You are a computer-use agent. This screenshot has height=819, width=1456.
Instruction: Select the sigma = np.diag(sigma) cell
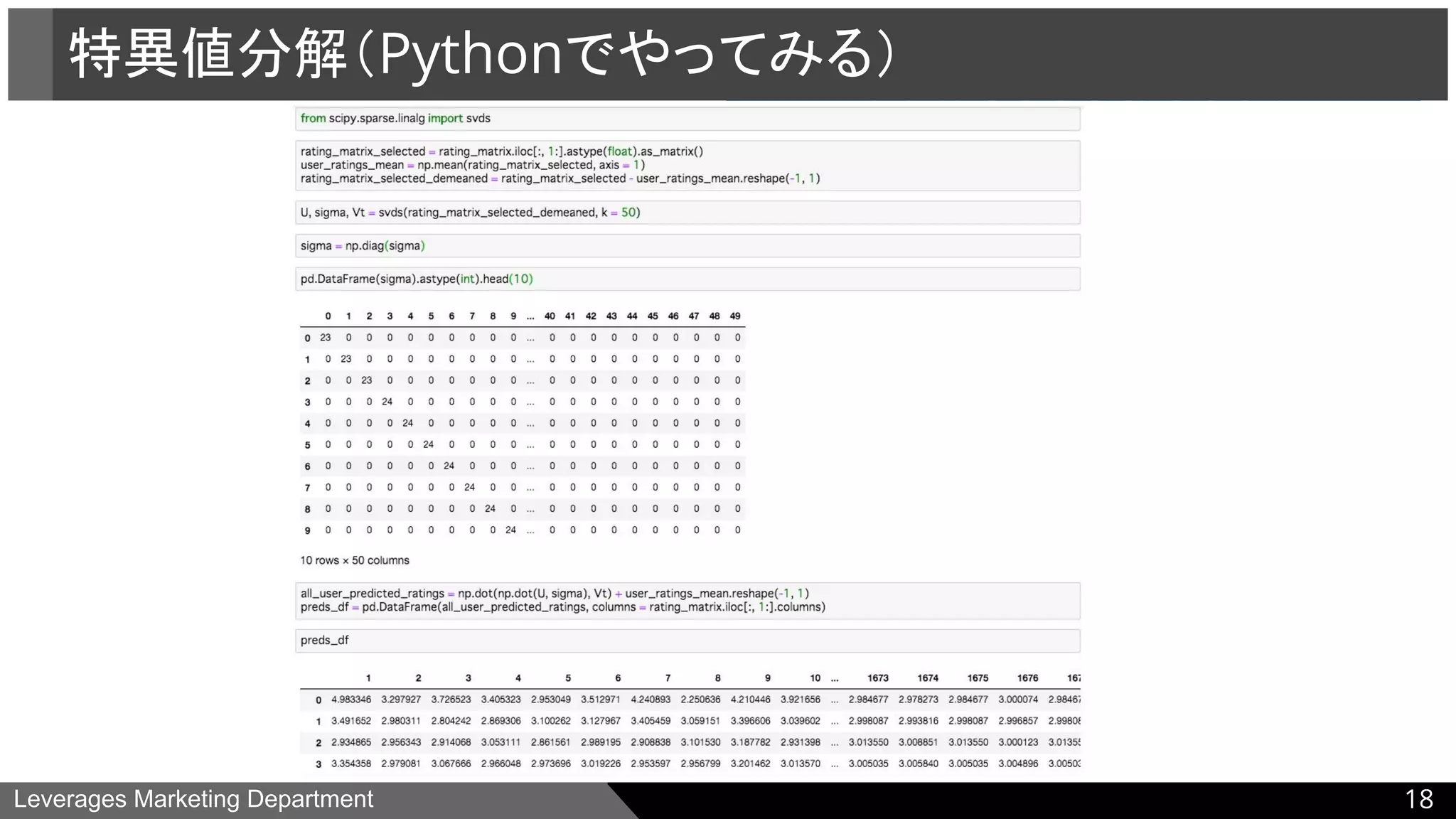click(687, 246)
